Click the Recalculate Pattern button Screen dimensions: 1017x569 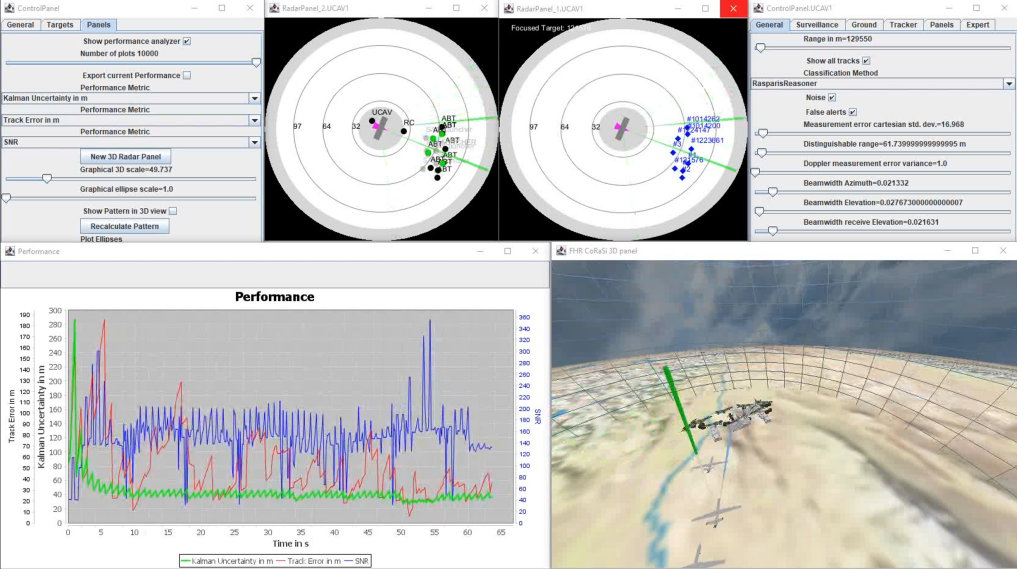tap(125, 226)
